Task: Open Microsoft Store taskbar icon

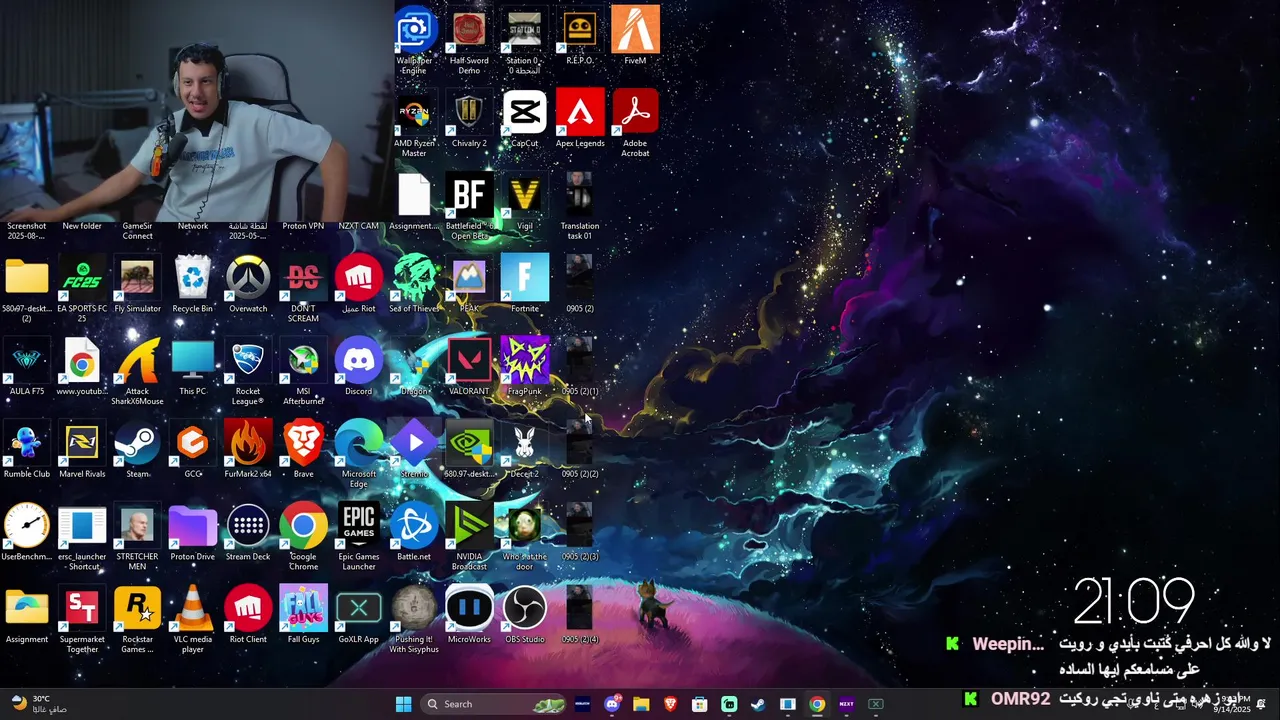Action: click(700, 704)
